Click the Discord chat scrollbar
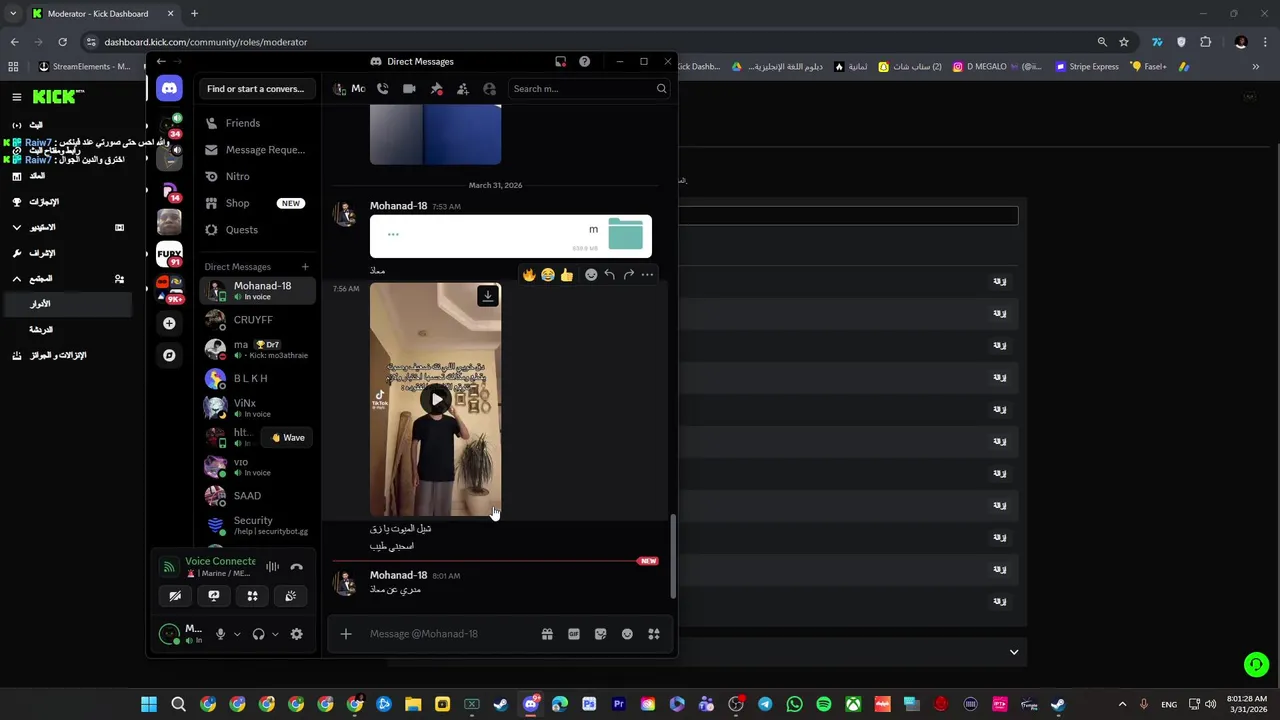 (x=672, y=557)
